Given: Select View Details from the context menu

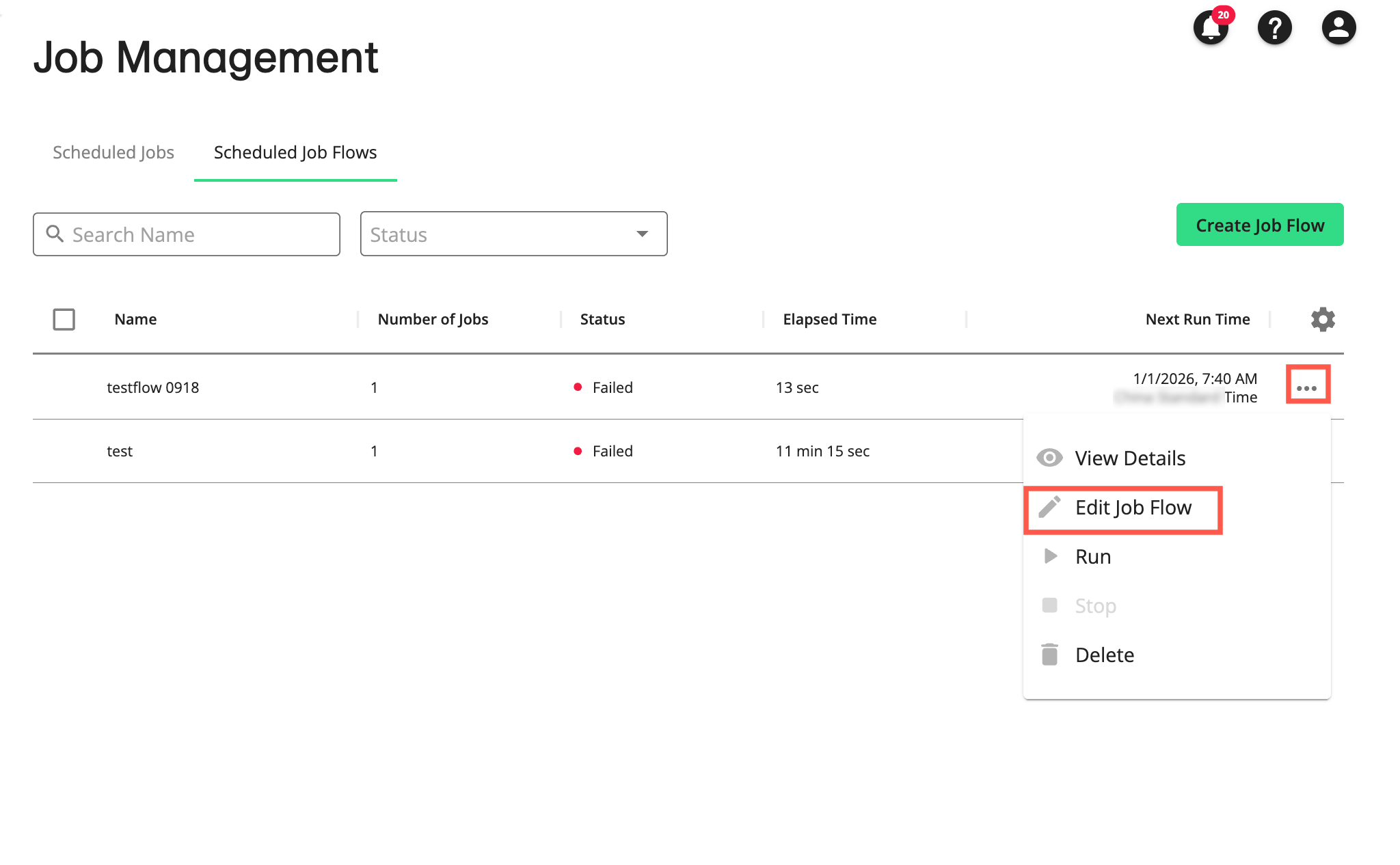Looking at the screenshot, I should [1130, 458].
